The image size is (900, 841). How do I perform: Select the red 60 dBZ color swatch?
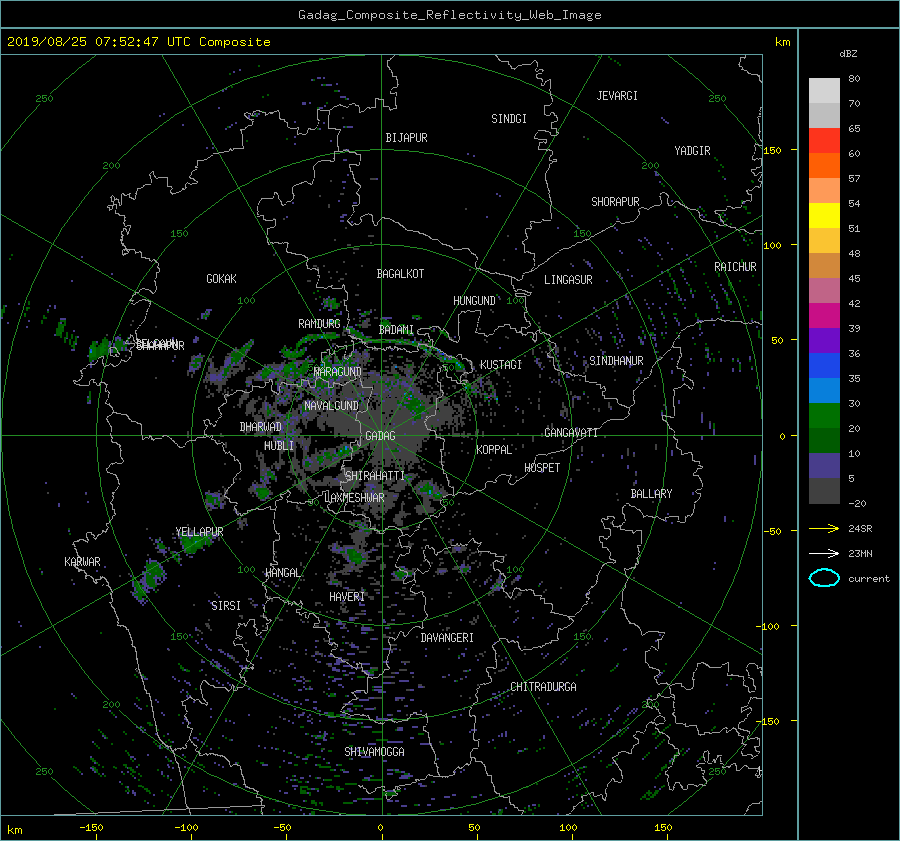824,141
